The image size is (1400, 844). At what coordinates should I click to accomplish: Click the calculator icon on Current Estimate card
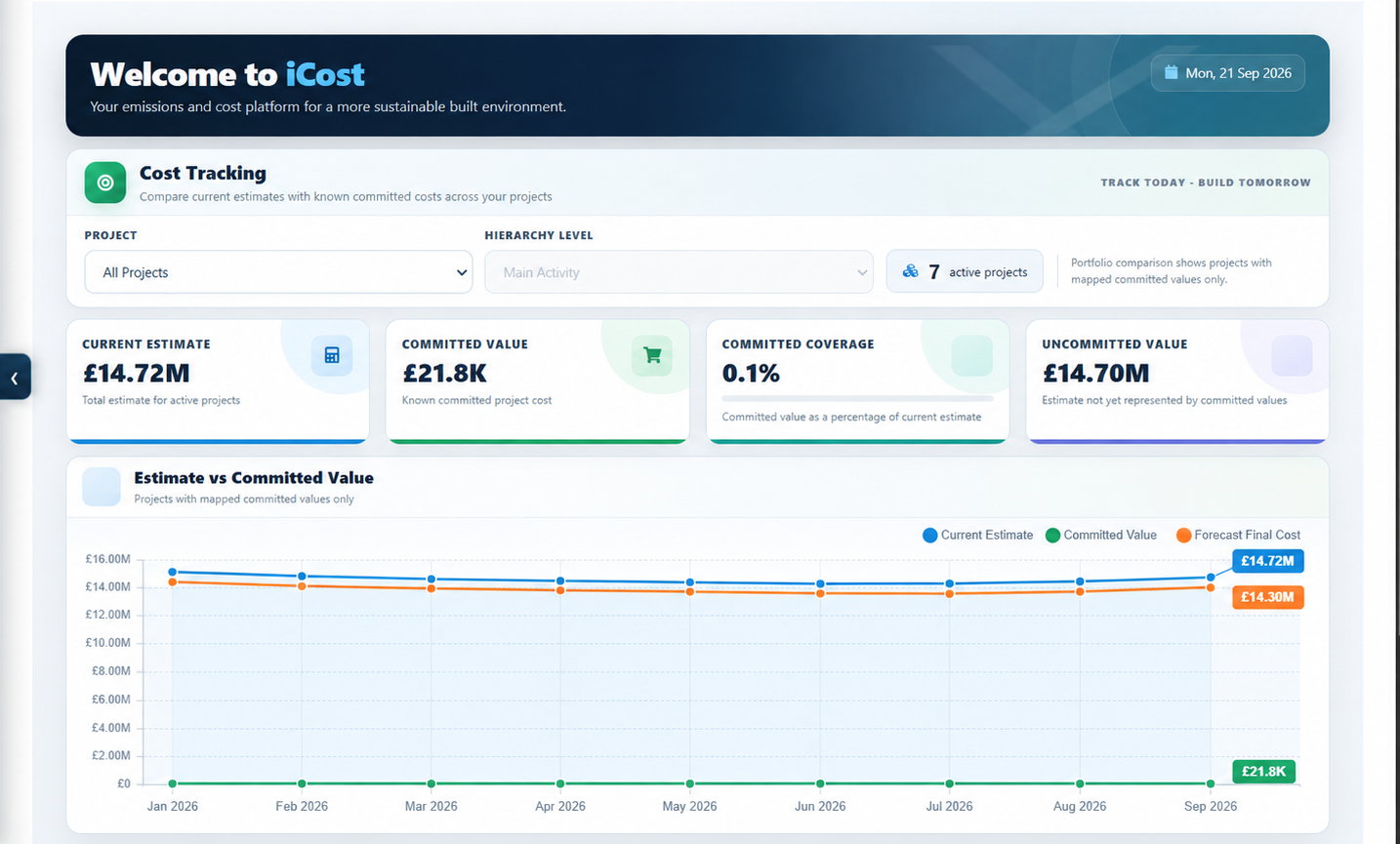332,355
